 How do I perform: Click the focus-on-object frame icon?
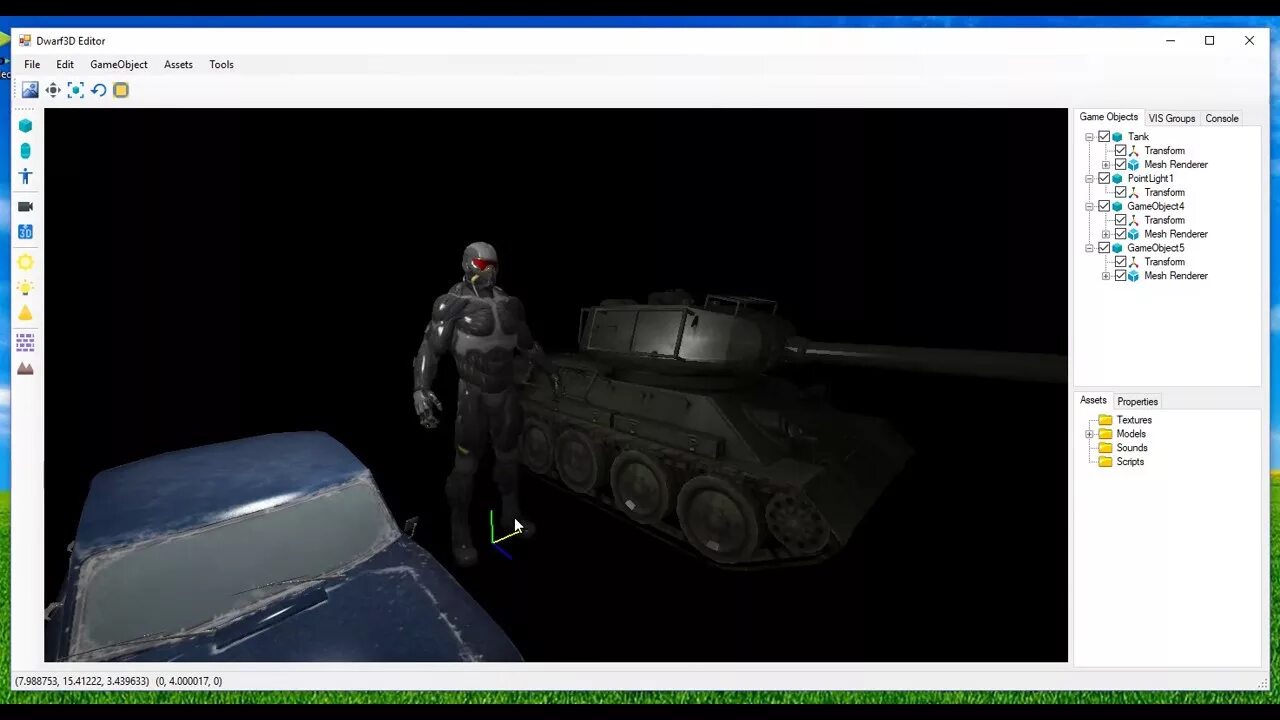coord(76,90)
